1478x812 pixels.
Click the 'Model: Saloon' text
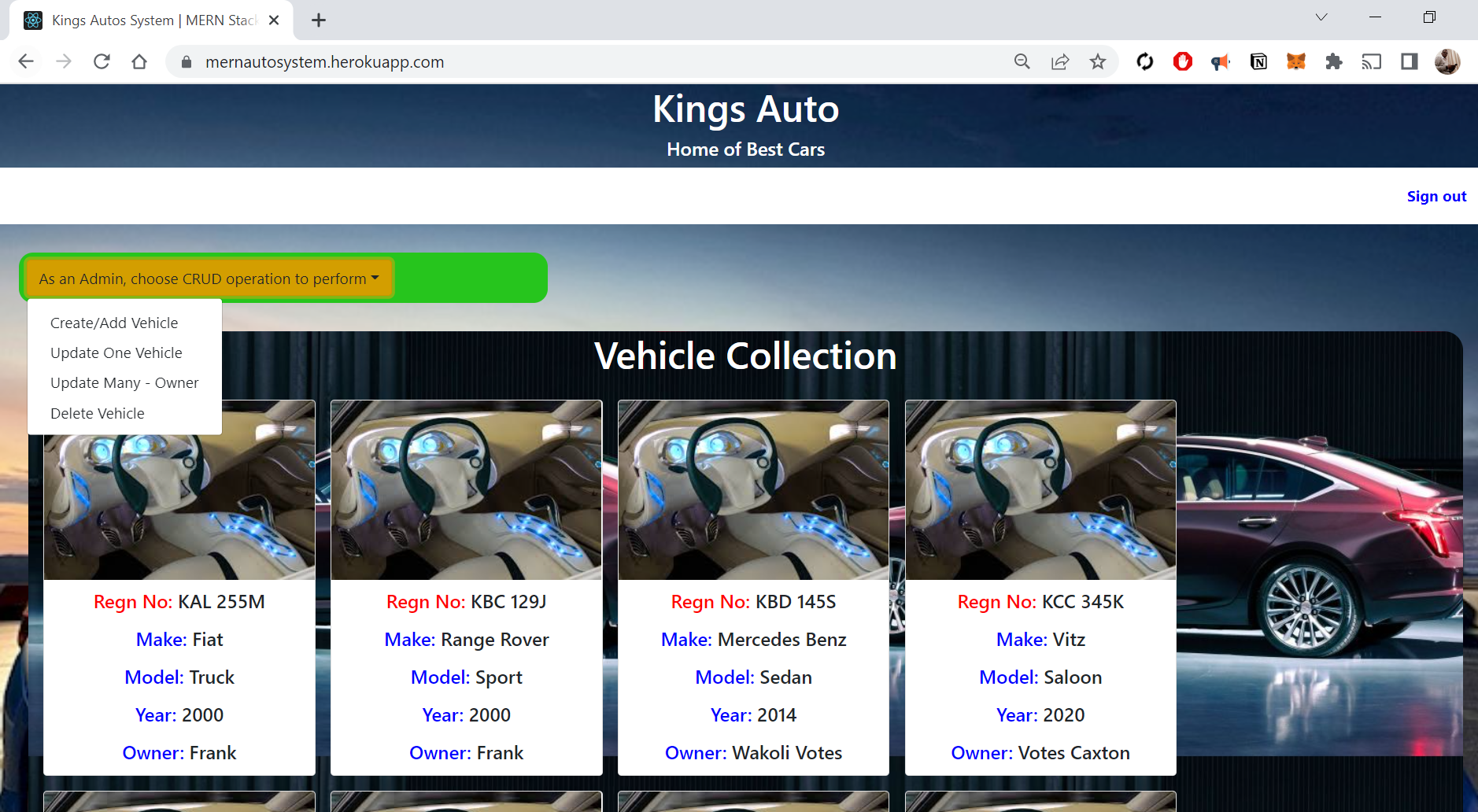click(1040, 677)
